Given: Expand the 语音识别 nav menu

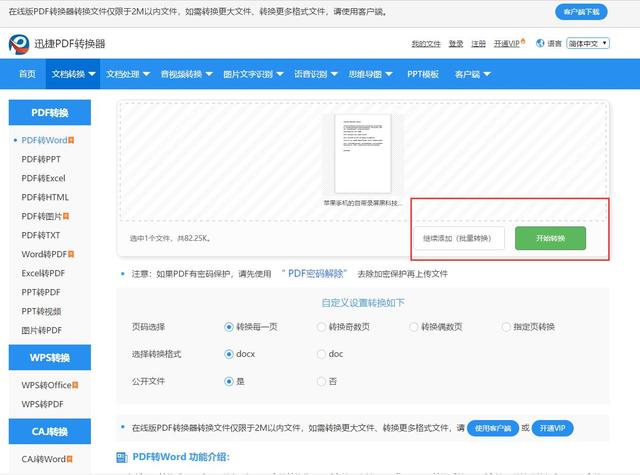Looking at the screenshot, I should [316, 74].
